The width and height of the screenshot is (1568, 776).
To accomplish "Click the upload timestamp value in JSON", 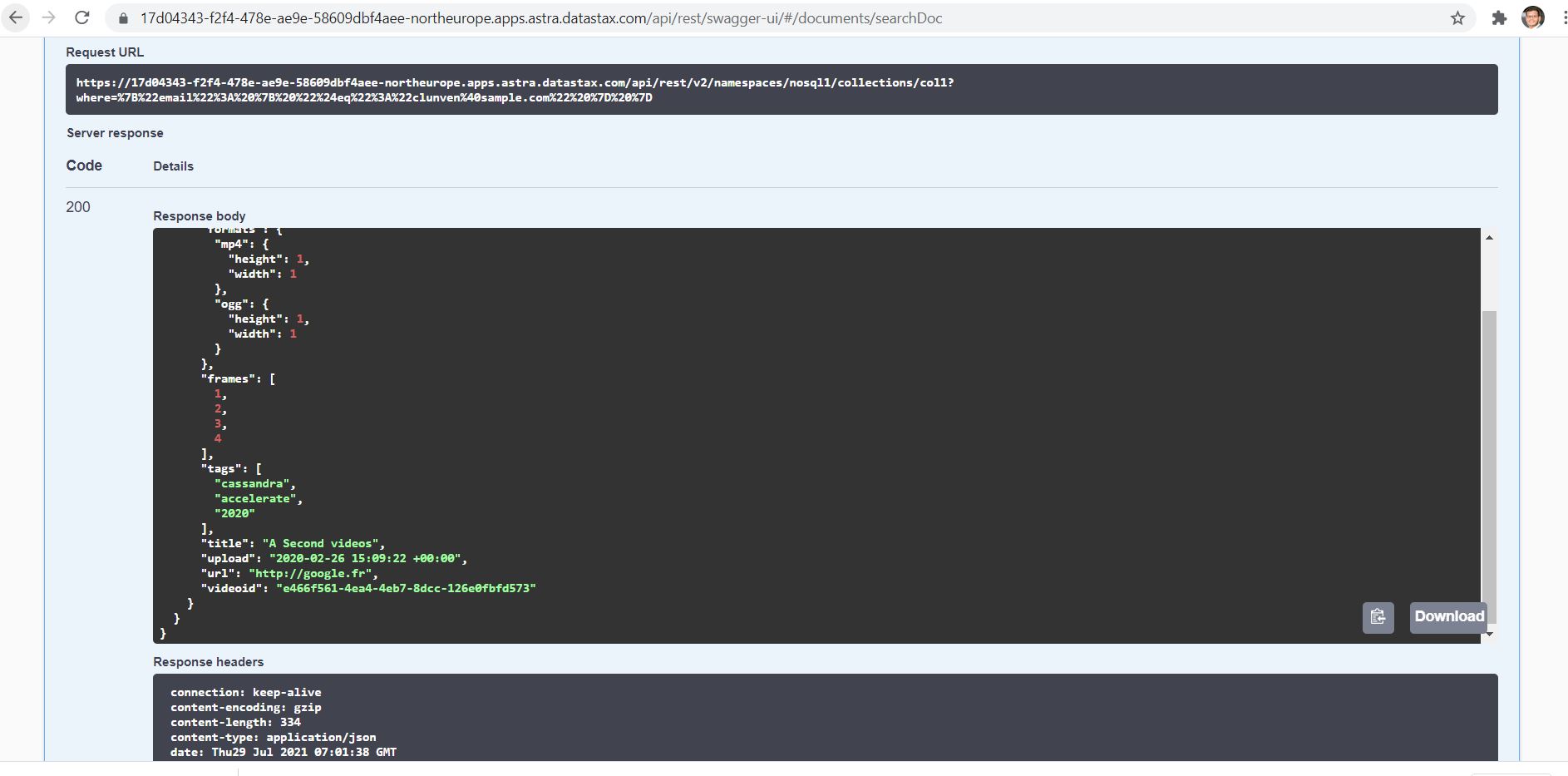I will (366, 558).
